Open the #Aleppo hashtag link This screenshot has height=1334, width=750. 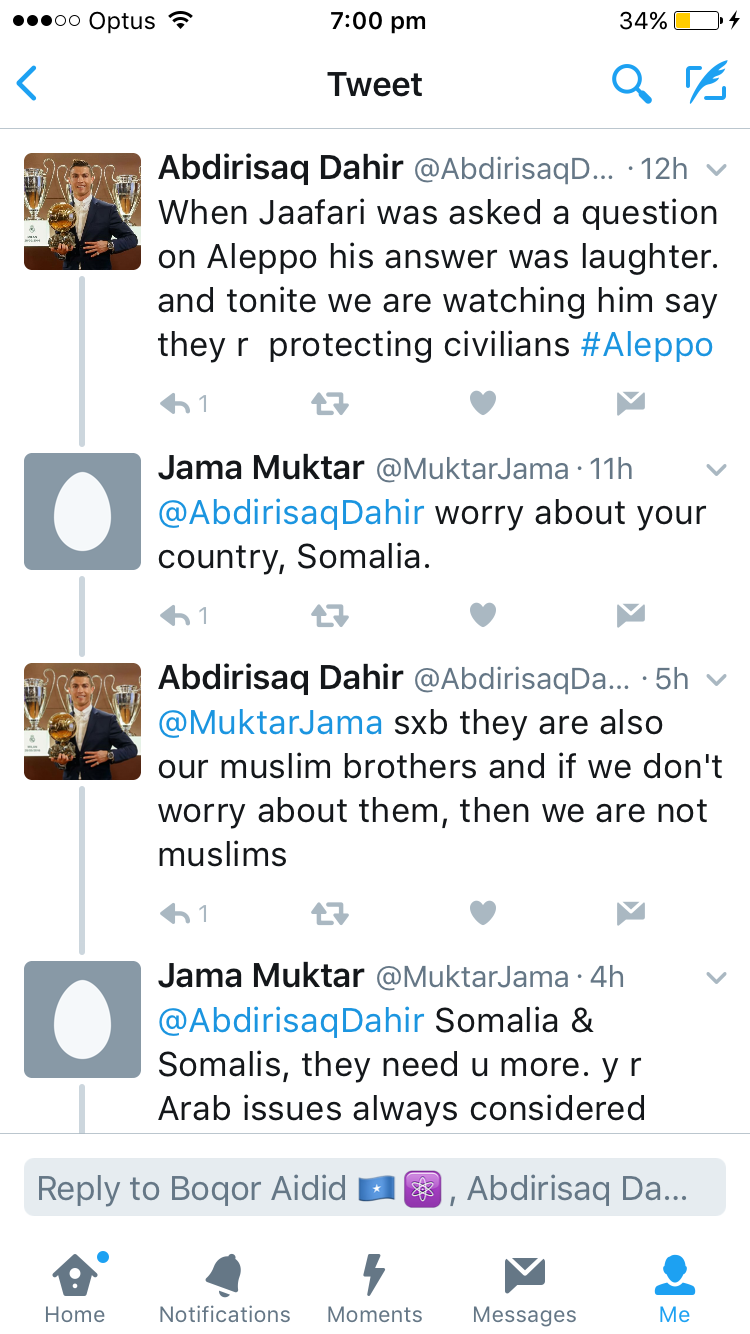(647, 345)
